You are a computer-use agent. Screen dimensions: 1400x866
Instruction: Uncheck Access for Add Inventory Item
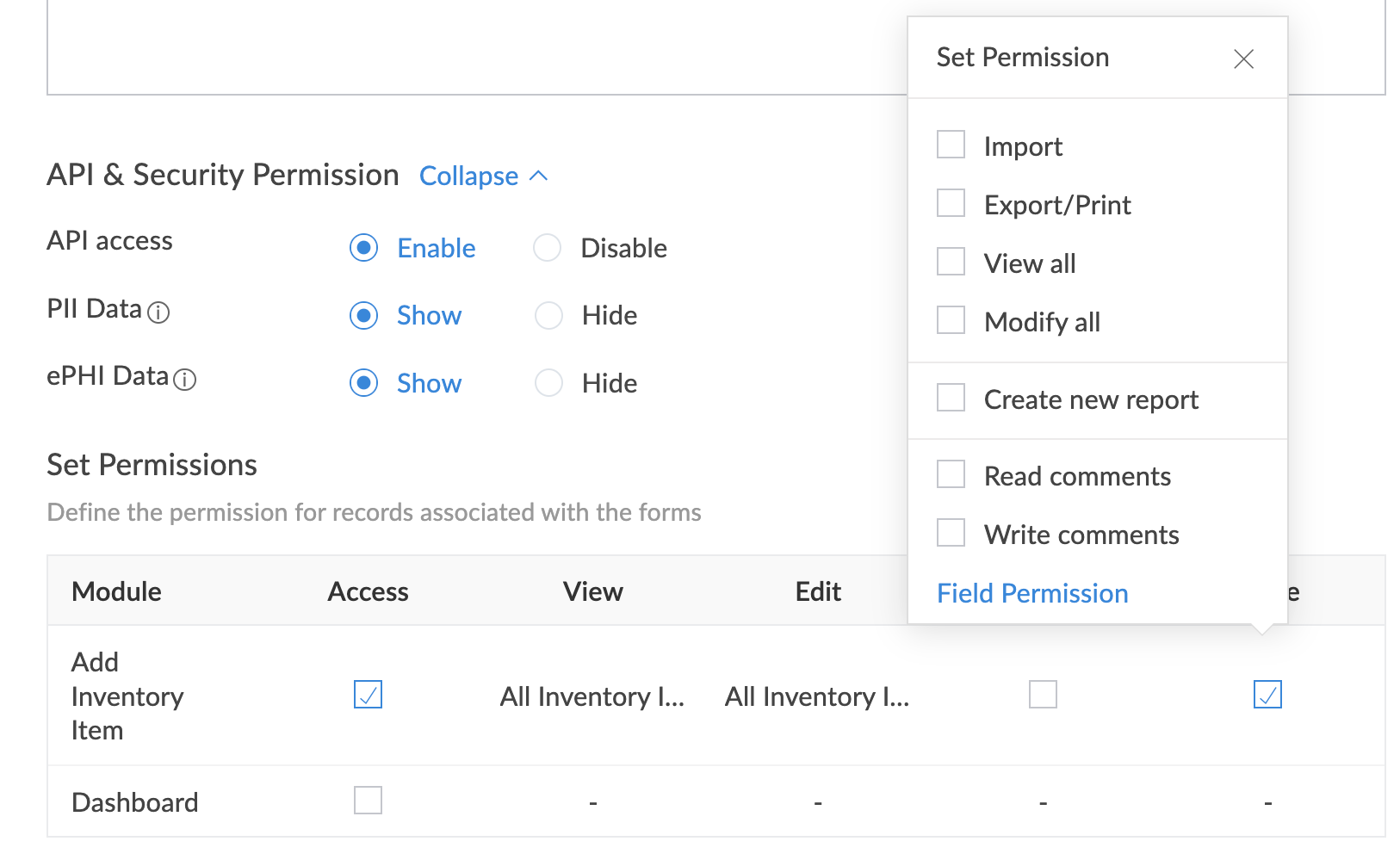click(368, 695)
